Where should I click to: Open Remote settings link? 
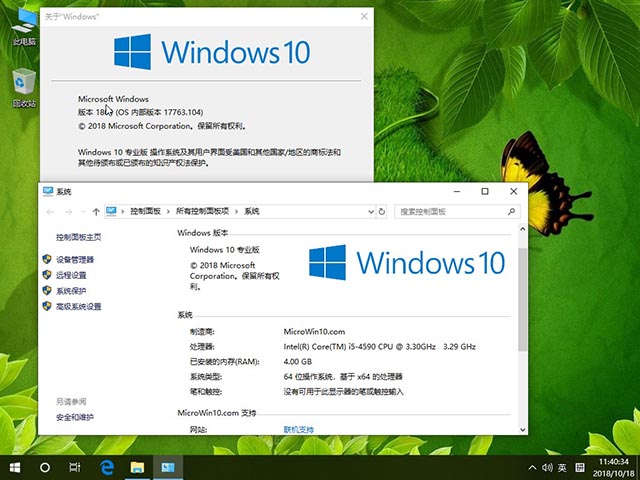(x=71, y=275)
